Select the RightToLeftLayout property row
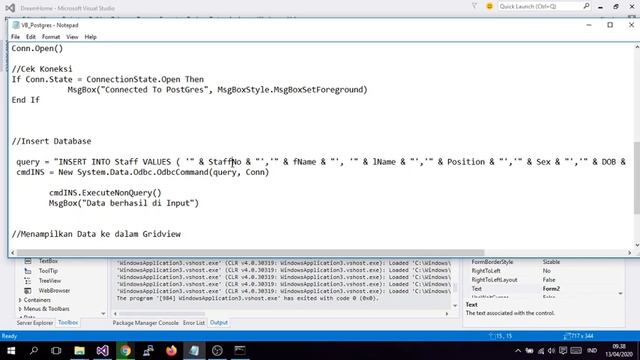The width and height of the screenshot is (640, 360). click(545, 280)
